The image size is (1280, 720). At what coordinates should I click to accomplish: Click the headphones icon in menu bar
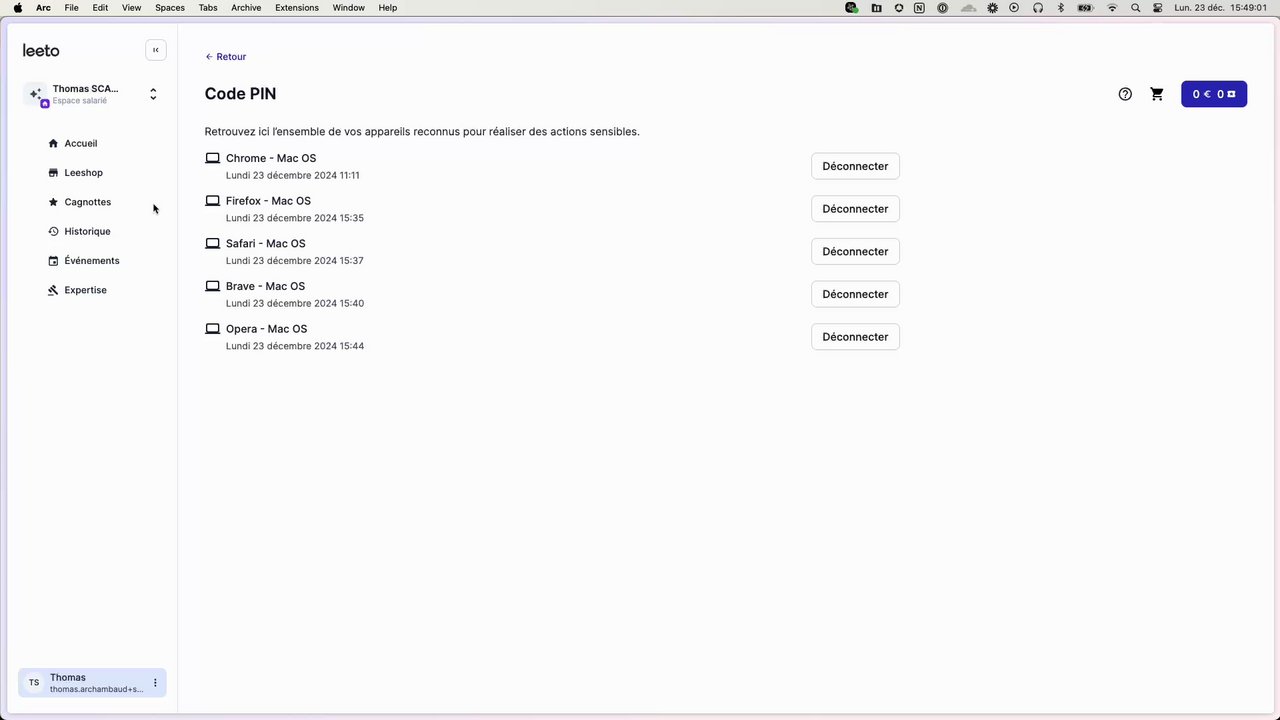(x=1038, y=8)
